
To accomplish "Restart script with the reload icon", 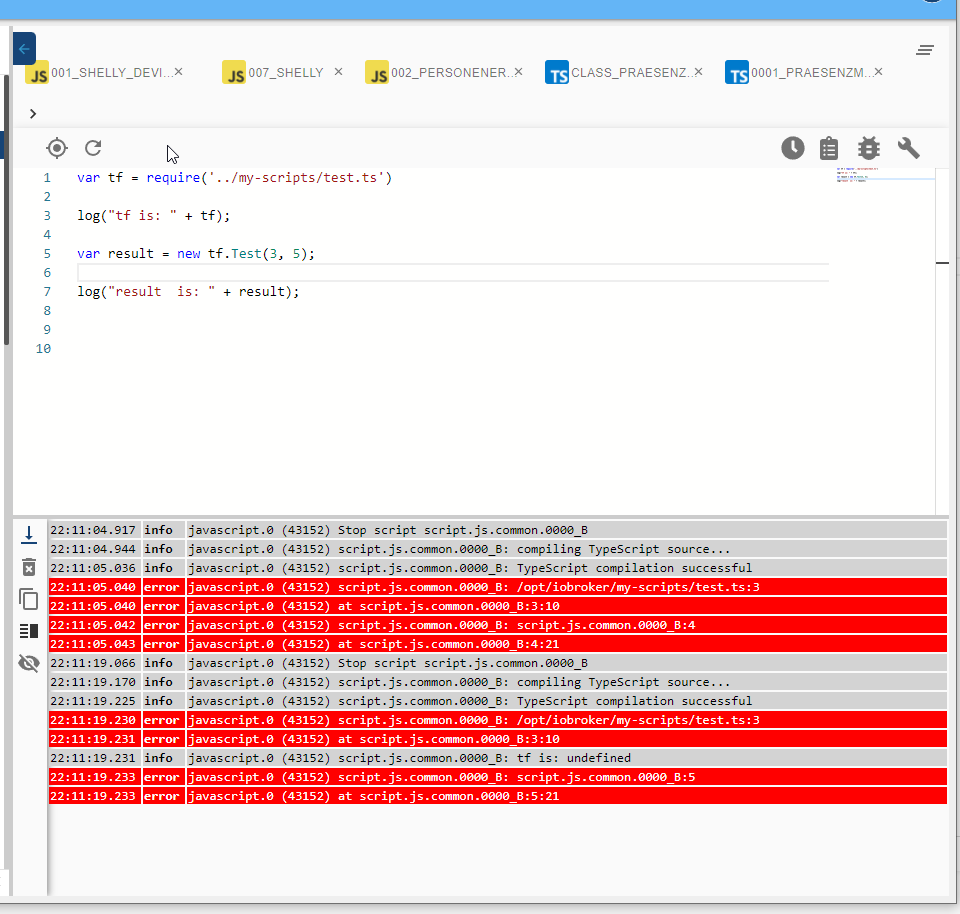I will pyautogui.click(x=93, y=148).
